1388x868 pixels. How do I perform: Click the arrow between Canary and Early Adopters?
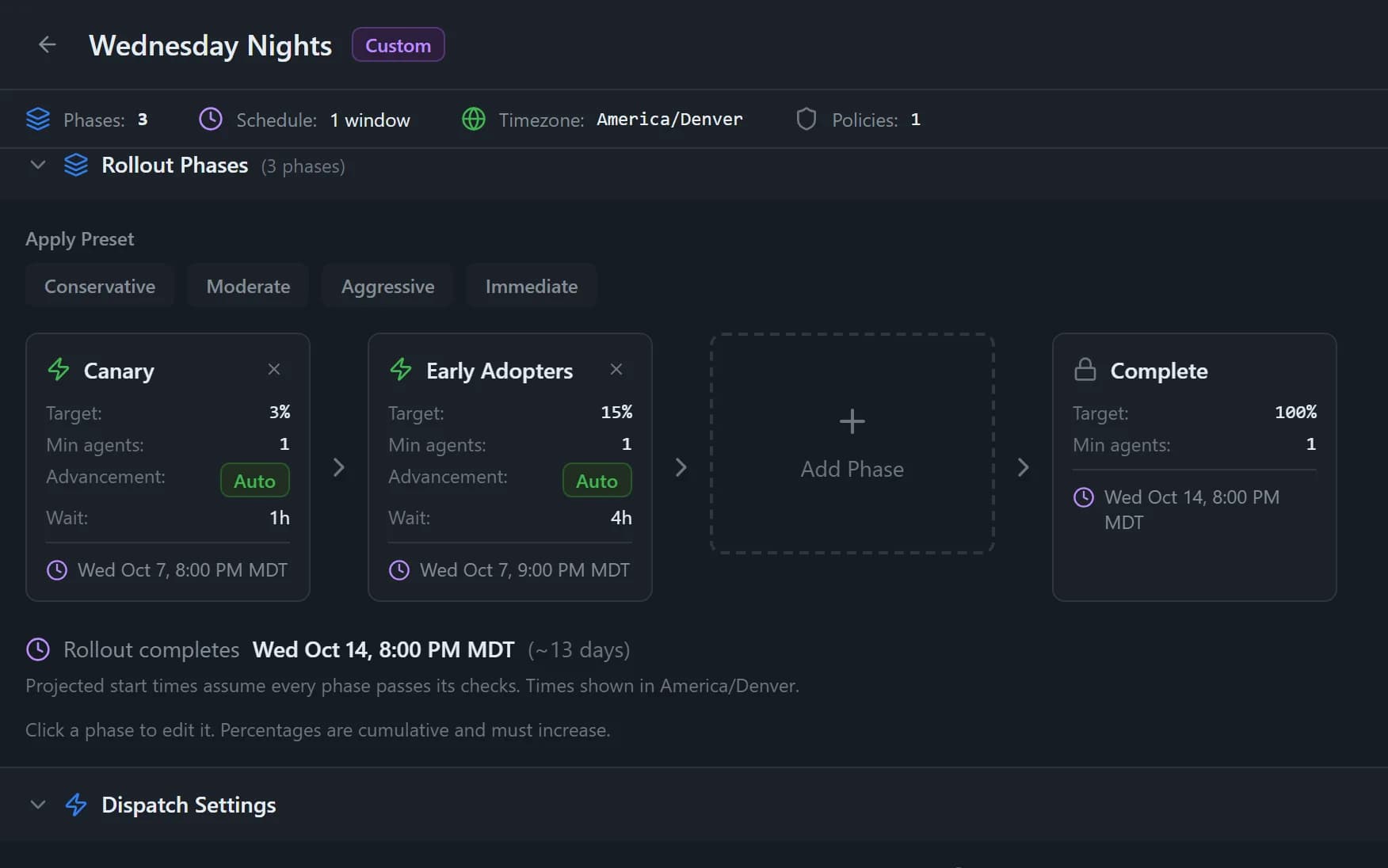339,467
